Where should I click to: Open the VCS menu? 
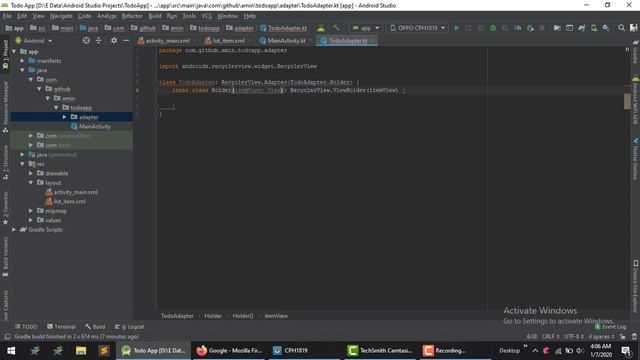207,16
